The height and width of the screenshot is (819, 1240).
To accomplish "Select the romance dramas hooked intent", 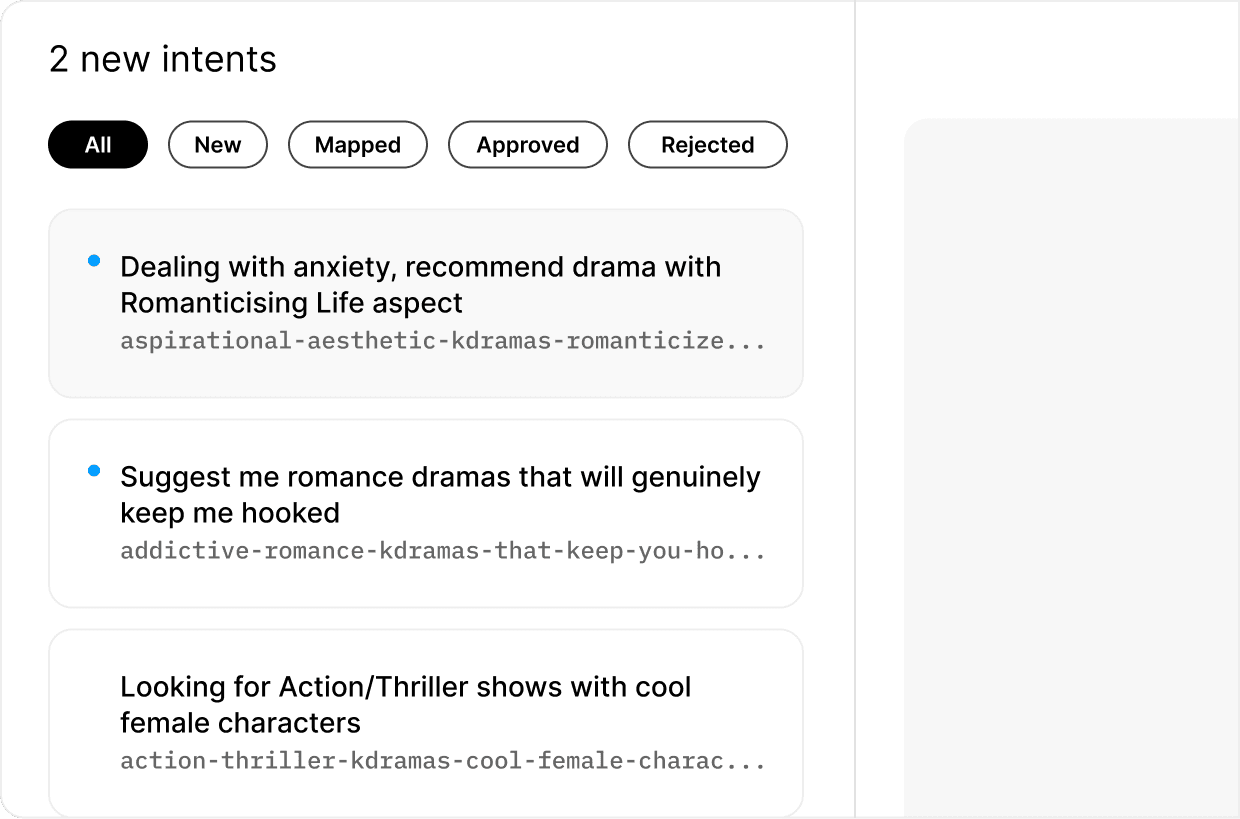I will coord(425,512).
